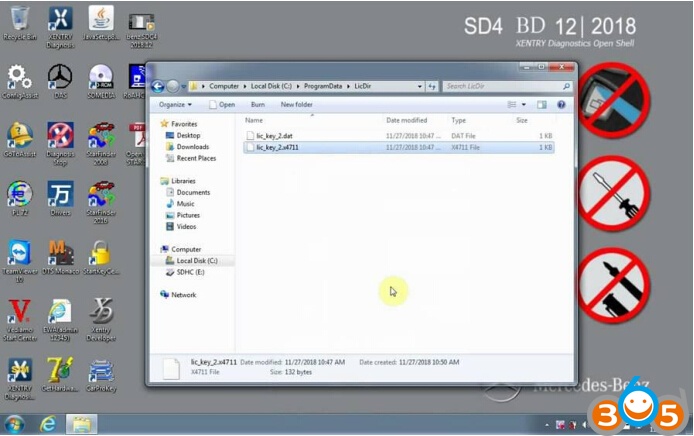Open the view options dropdown arrow
Image resolution: width=694 pixels, height=436 pixels.
[x=524, y=104]
